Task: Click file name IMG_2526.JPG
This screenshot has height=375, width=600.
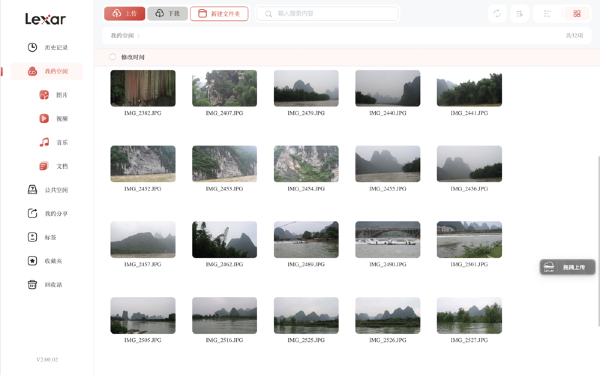Action: pyautogui.click(x=388, y=340)
